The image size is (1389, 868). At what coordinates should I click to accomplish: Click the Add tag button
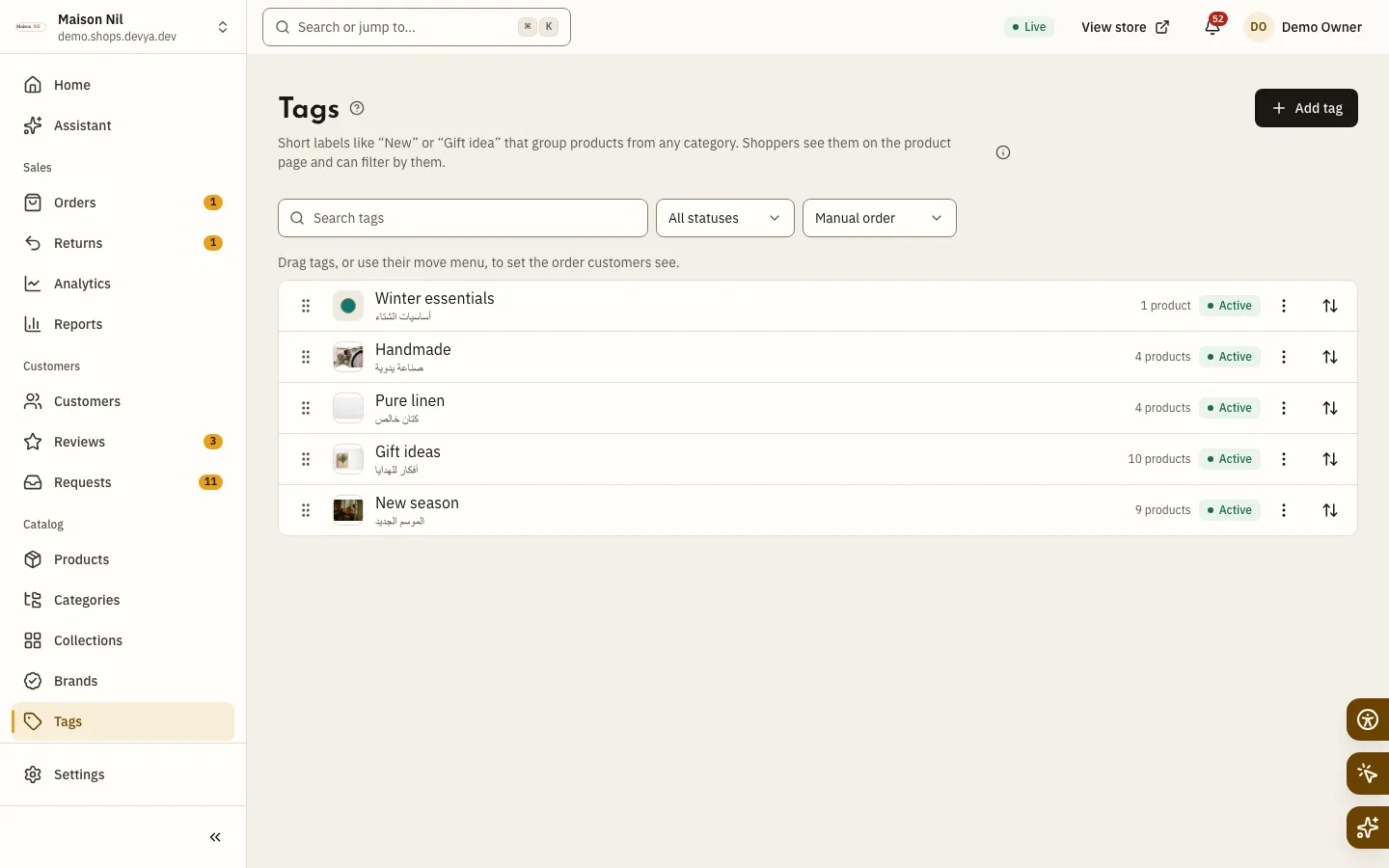1306,108
